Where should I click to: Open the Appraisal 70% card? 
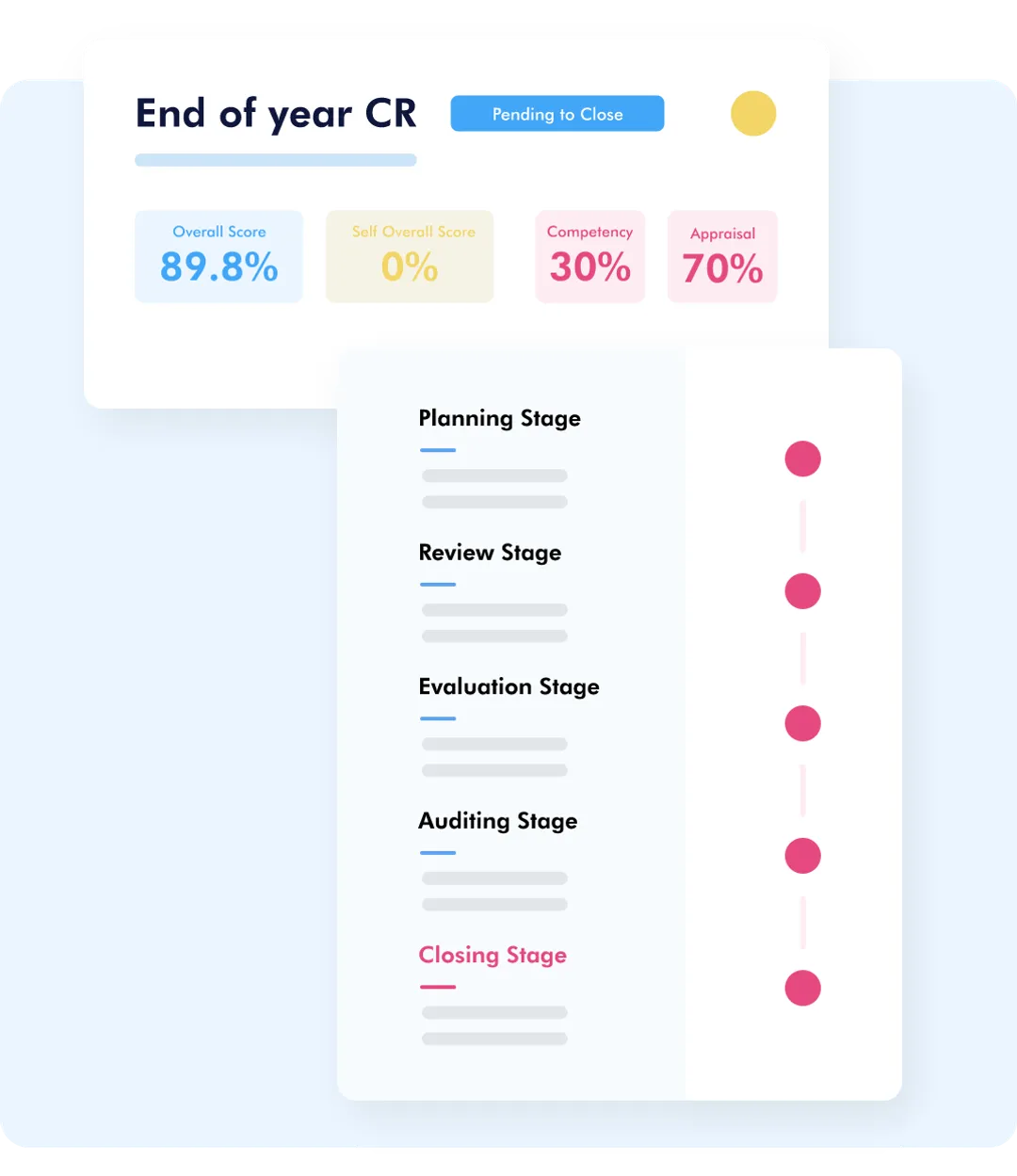tap(722, 256)
